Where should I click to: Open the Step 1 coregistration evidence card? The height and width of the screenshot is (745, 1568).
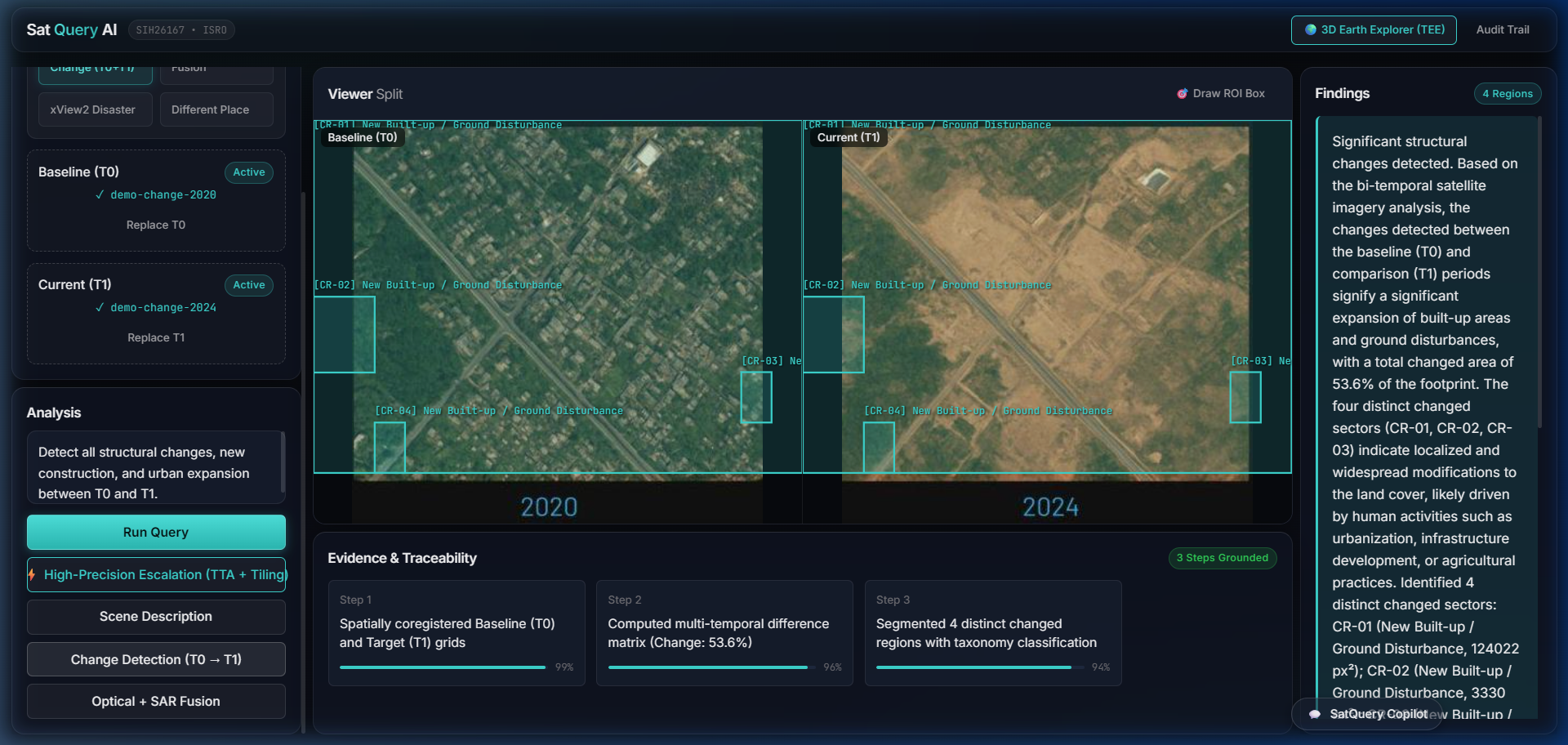(457, 633)
